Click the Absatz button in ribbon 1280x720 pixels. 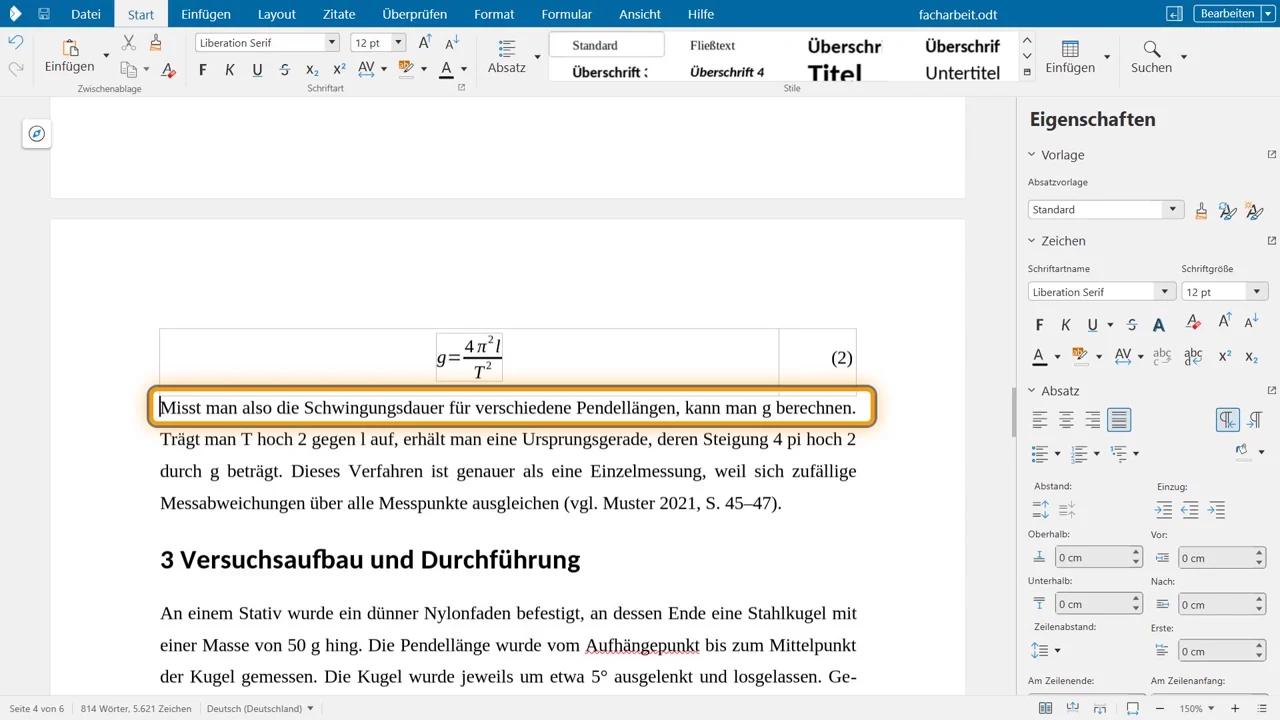[x=507, y=56]
